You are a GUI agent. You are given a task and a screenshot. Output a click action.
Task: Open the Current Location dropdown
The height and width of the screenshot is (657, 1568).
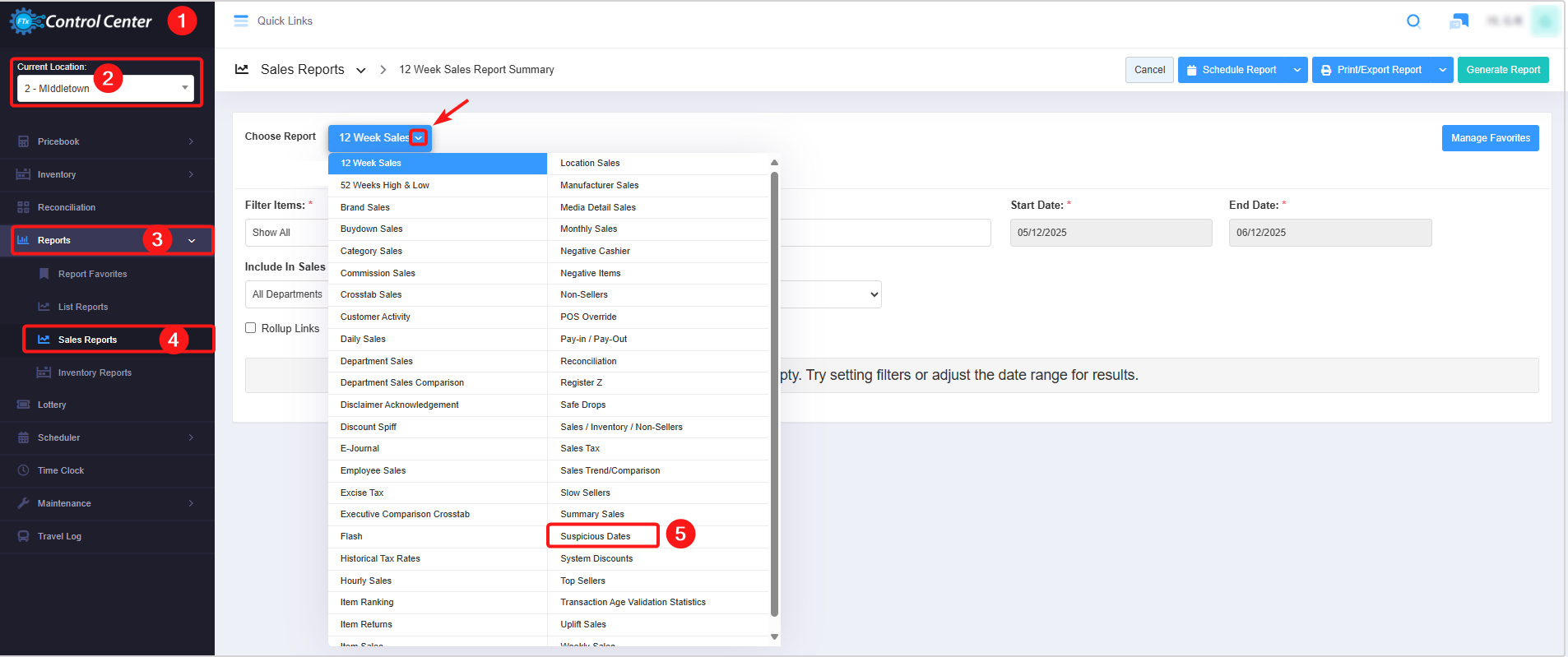[105, 88]
